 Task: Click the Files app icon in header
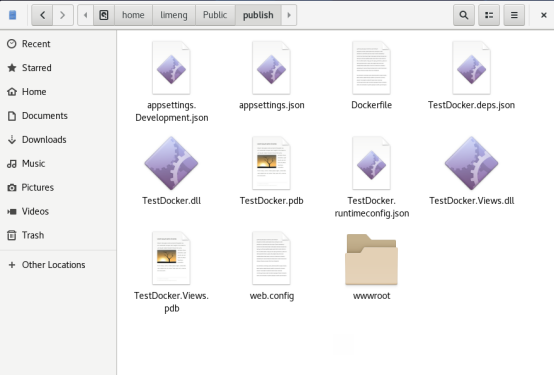[13, 15]
